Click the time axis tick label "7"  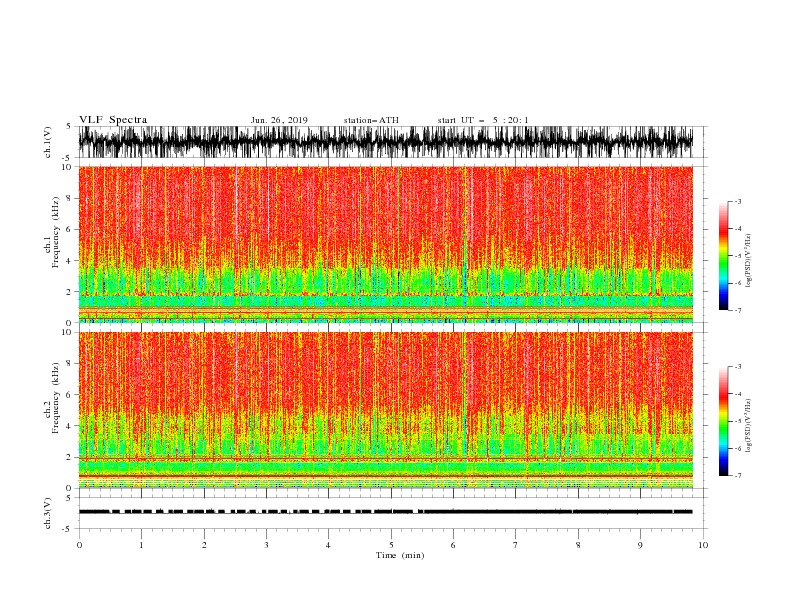(x=516, y=545)
